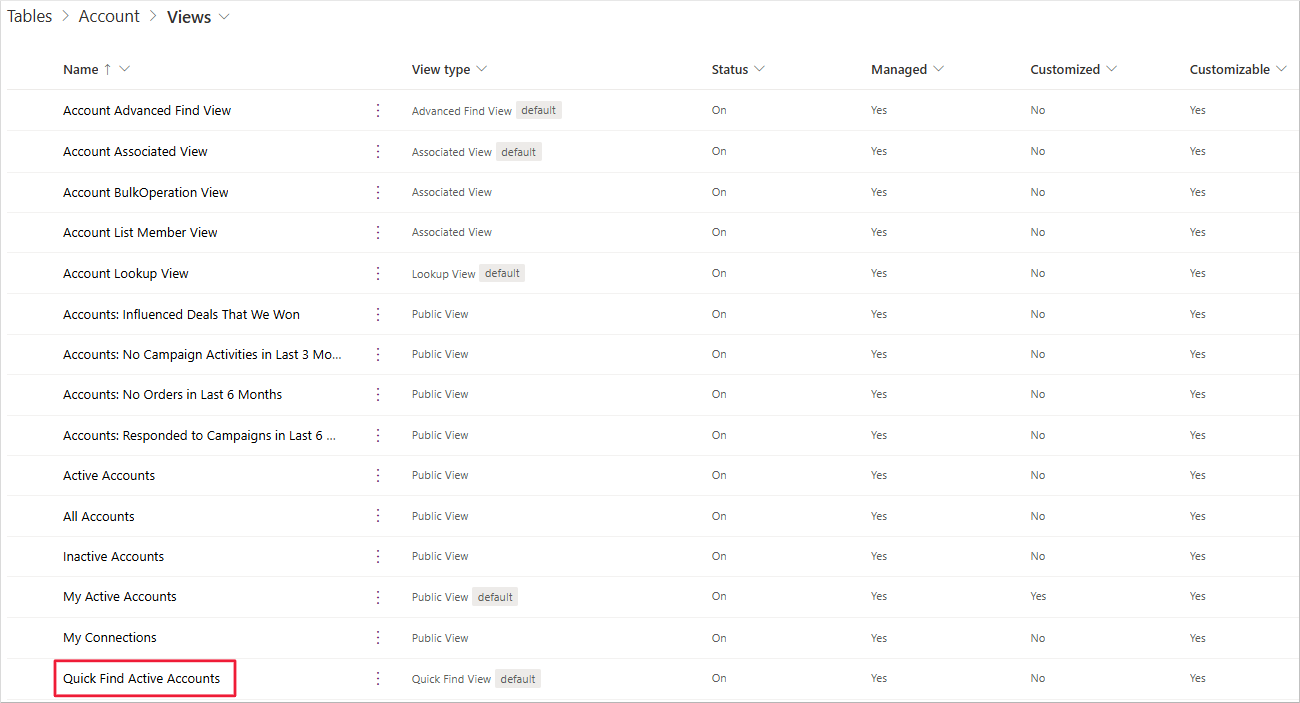Open more actions for My Connections
The height and width of the screenshot is (703, 1300).
tap(378, 637)
